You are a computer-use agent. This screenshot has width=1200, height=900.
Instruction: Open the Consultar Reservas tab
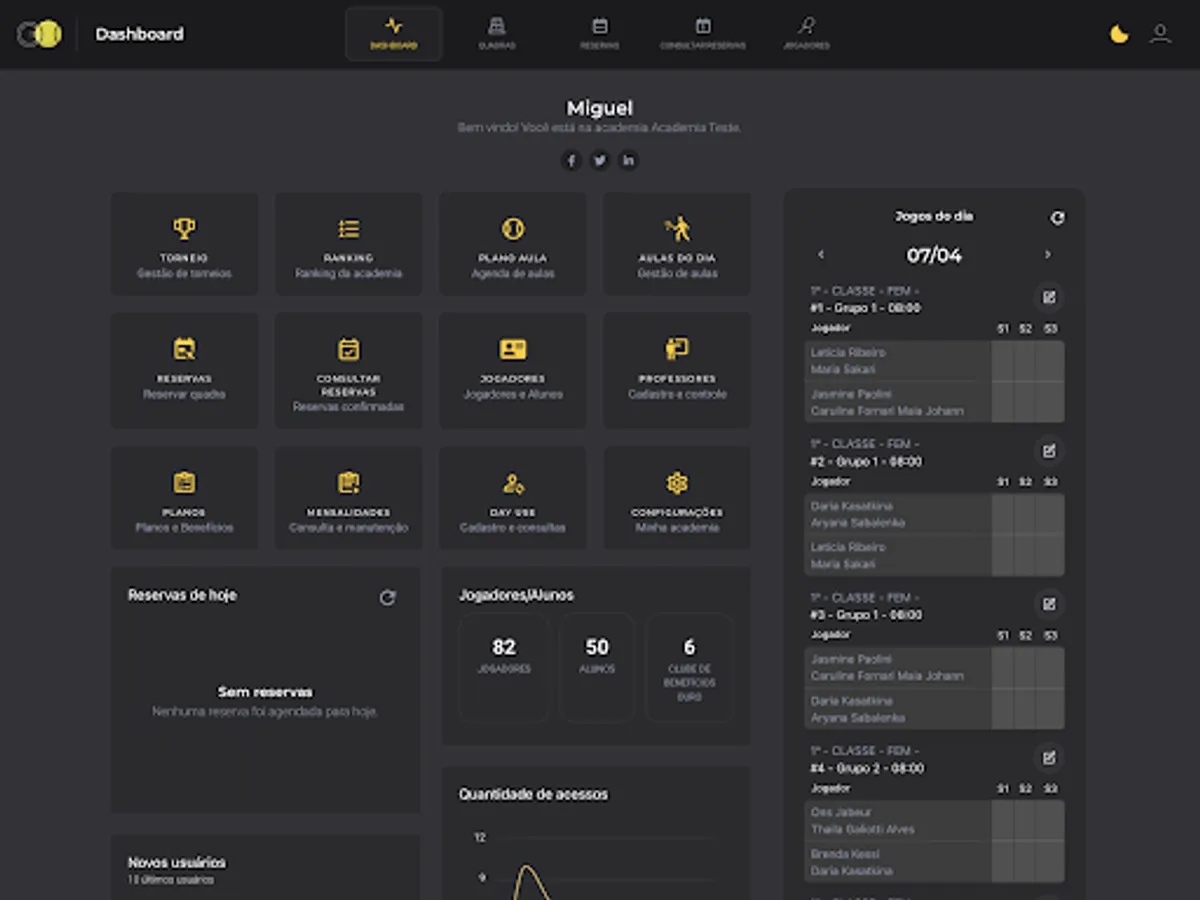click(703, 31)
